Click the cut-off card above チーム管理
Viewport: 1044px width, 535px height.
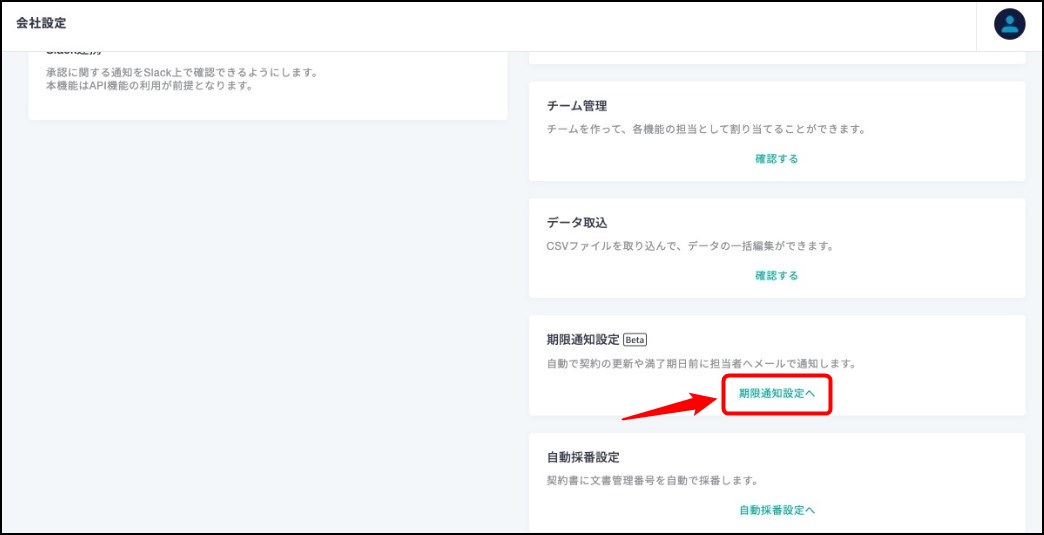[777, 58]
